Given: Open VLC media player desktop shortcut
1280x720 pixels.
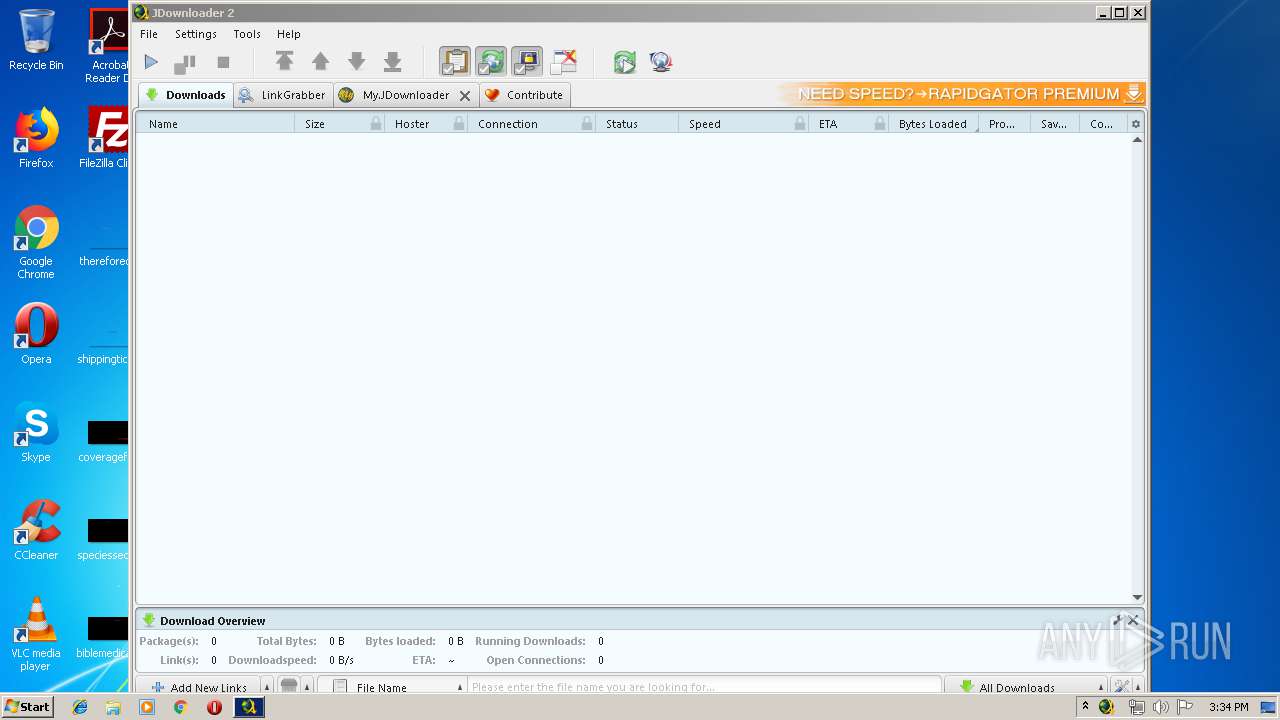Looking at the screenshot, I should pos(36,634).
